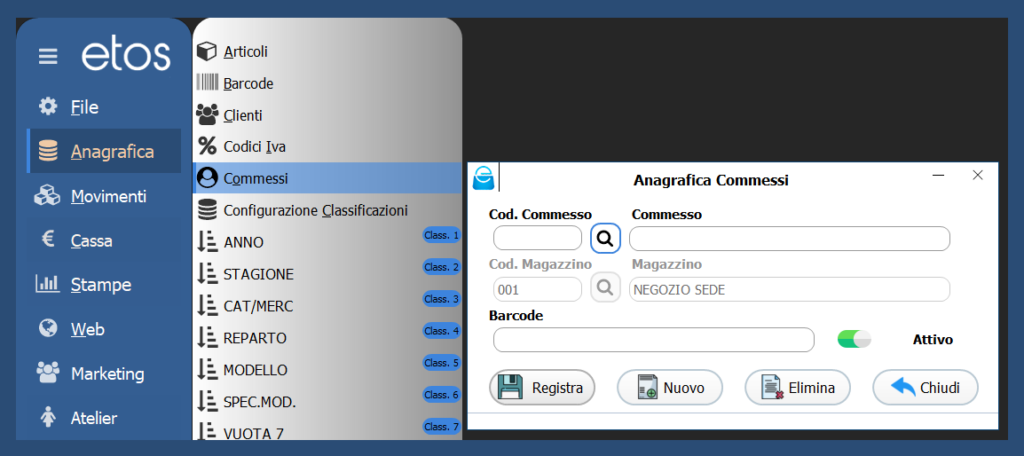Select the SPEC.MOD. classification entry
This screenshot has height=456, width=1024.
[327, 402]
